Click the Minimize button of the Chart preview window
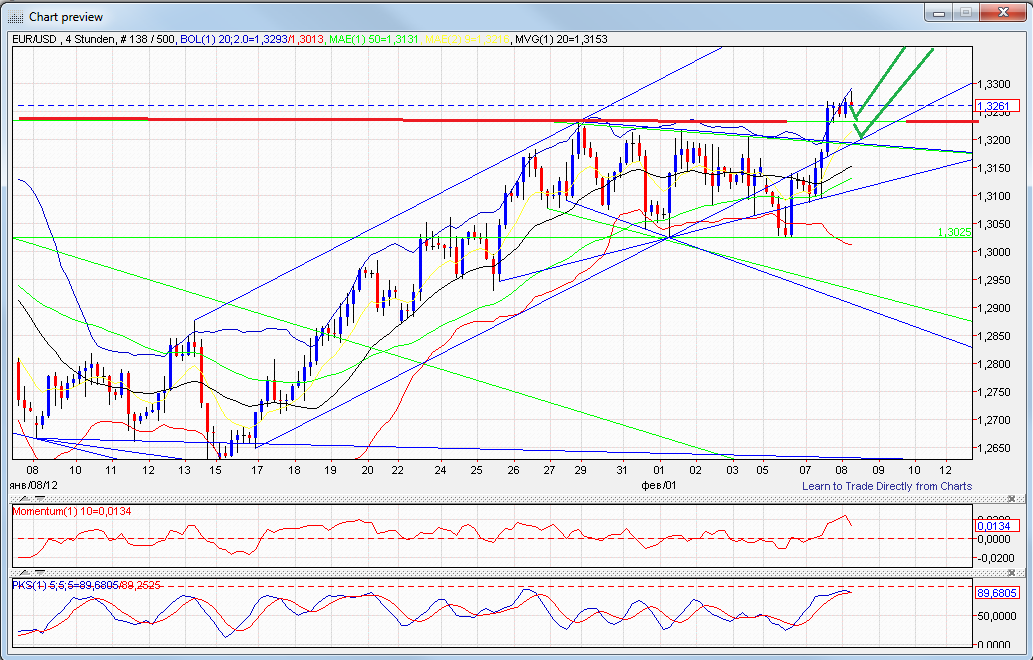 coord(937,13)
